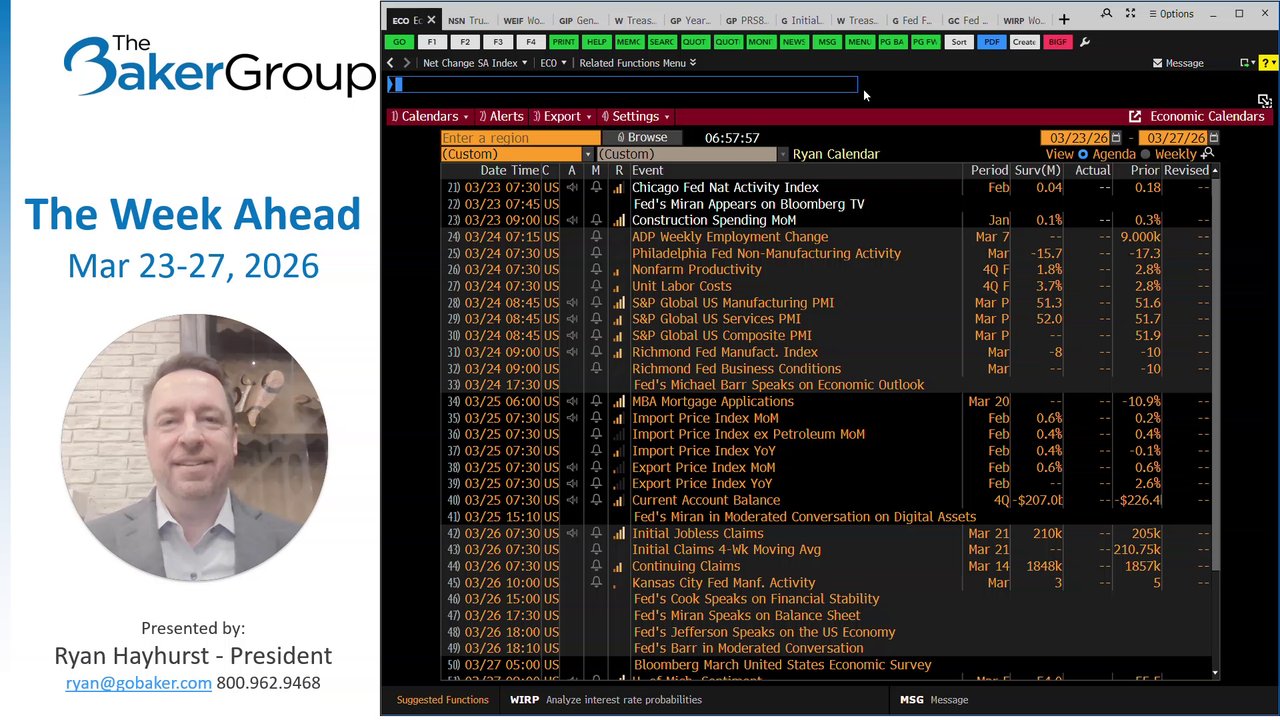Click speaker icon for S&P Manufacturing PMI row
Image resolution: width=1280 pixels, height=720 pixels.
(572, 303)
